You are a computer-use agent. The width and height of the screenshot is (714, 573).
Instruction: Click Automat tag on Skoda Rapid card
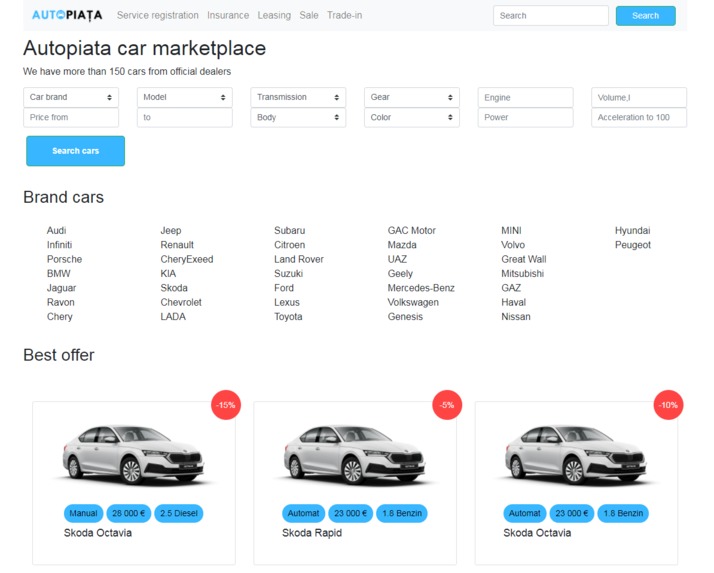tap(303, 513)
